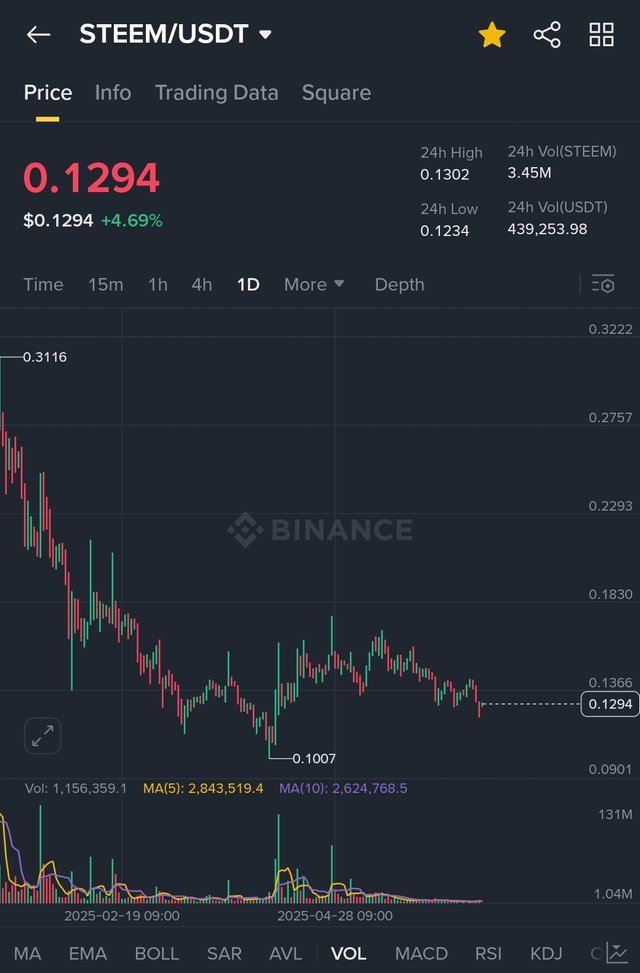Toggle the VOL indicator
Viewport: 640px width, 973px height.
point(348,953)
